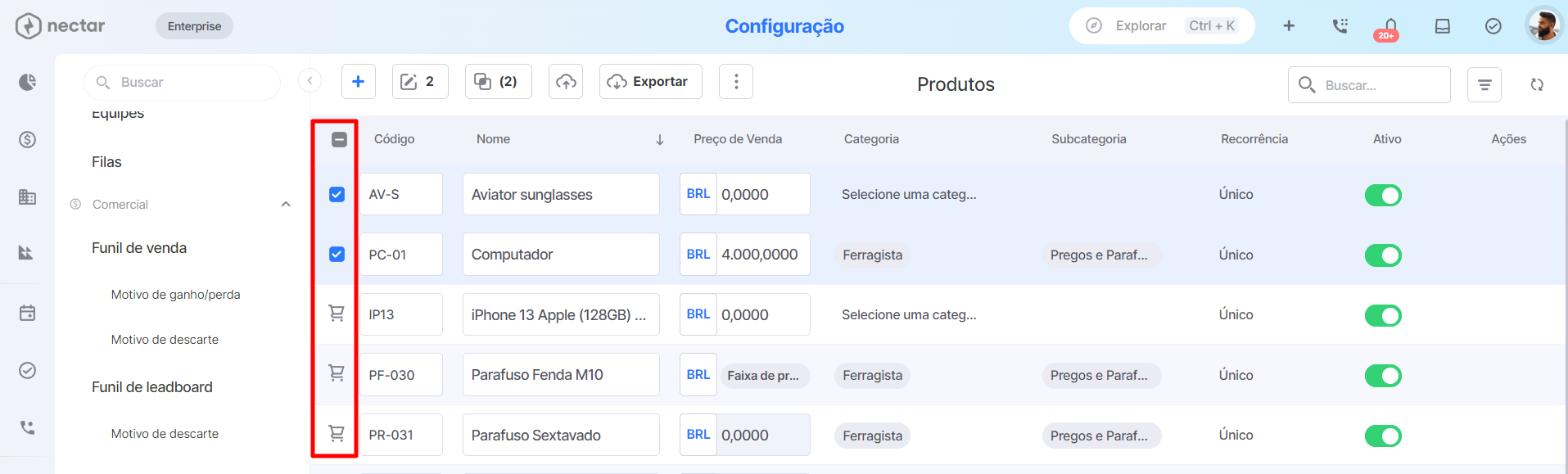Click the plus icon in top header
Screen dimensions: 1568x474
coord(1289,26)
